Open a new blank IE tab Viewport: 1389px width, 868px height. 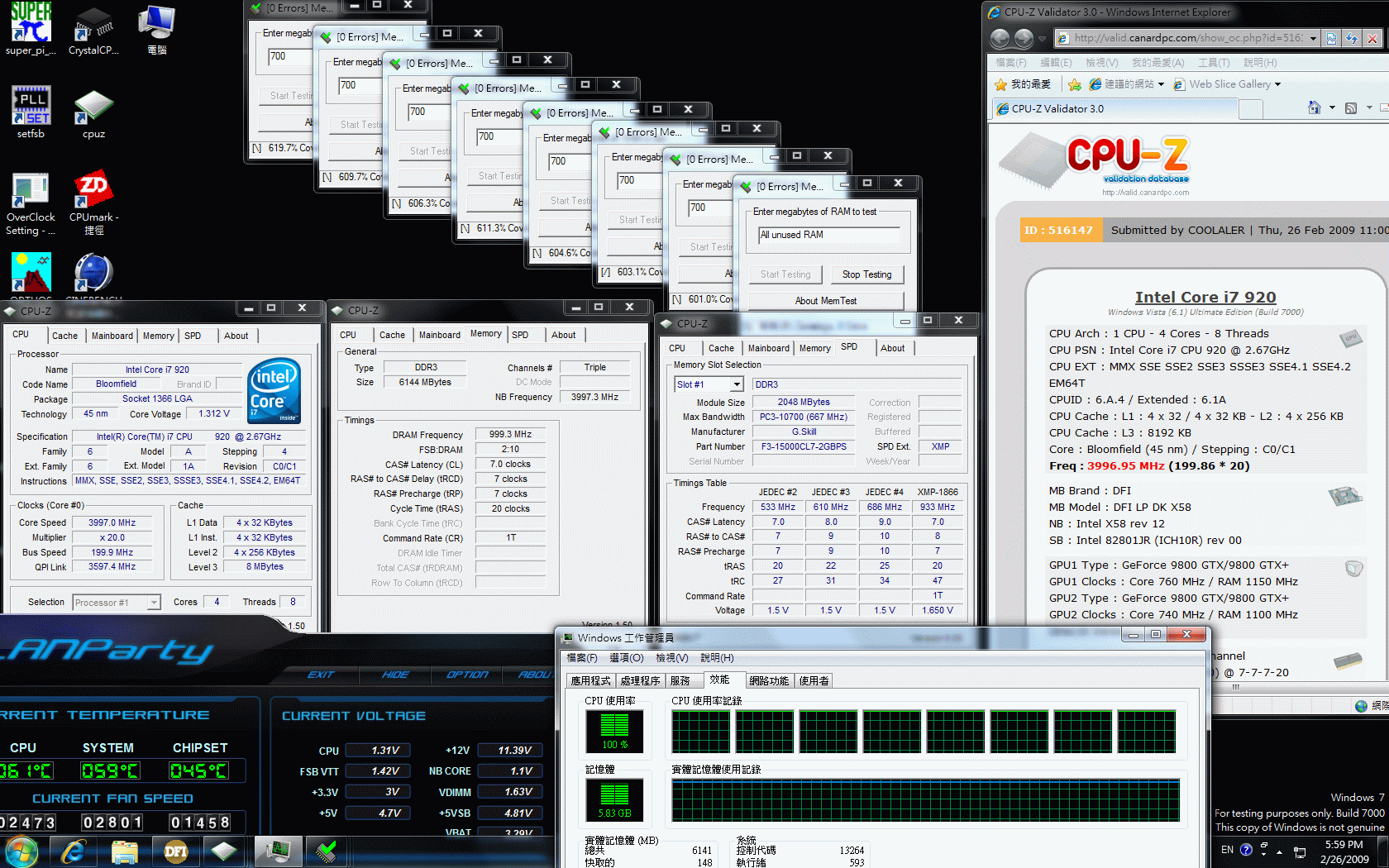(1251, 108)
